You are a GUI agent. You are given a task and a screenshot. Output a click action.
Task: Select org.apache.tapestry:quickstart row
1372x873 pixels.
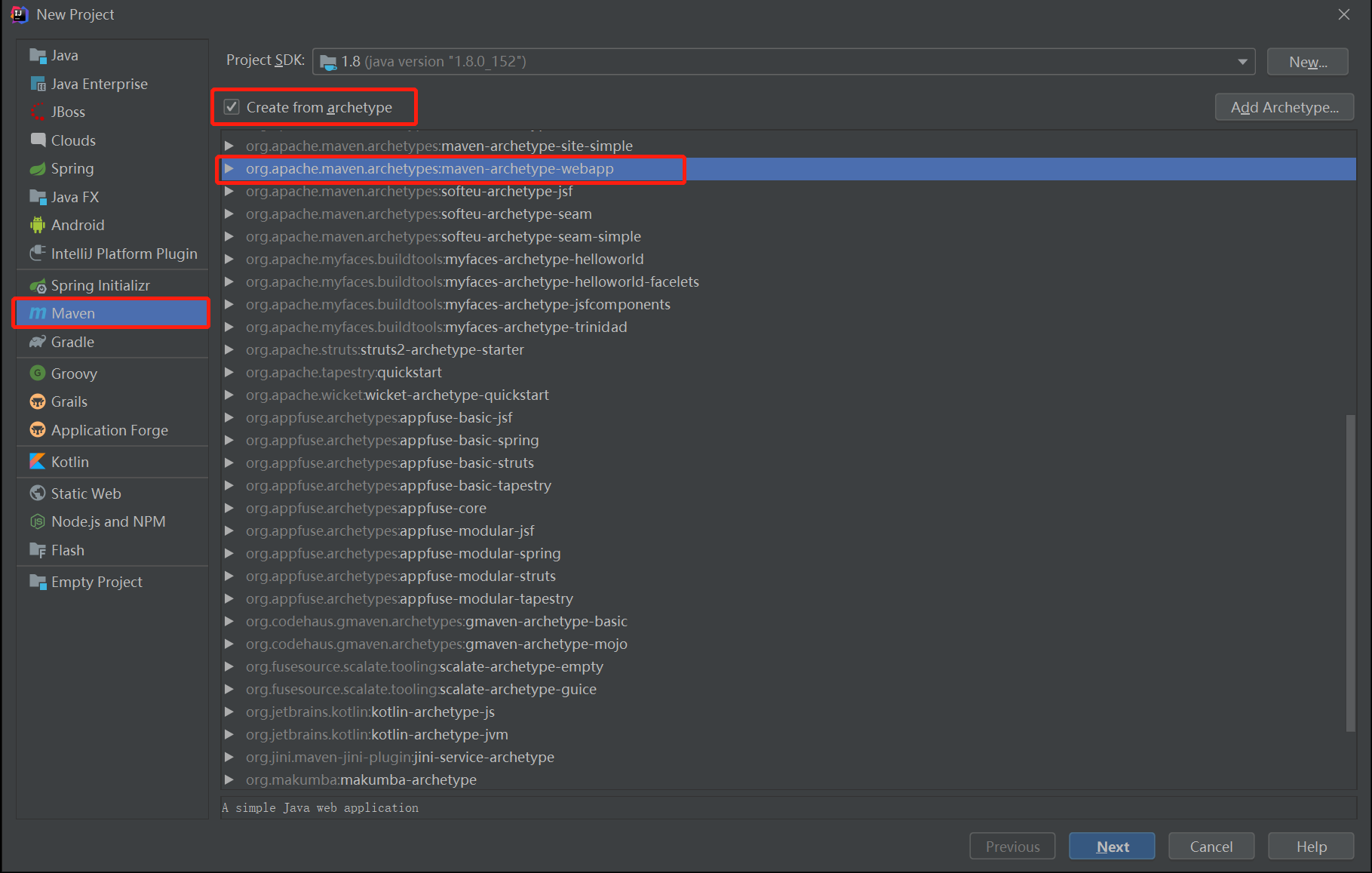[x=787, y=372]
